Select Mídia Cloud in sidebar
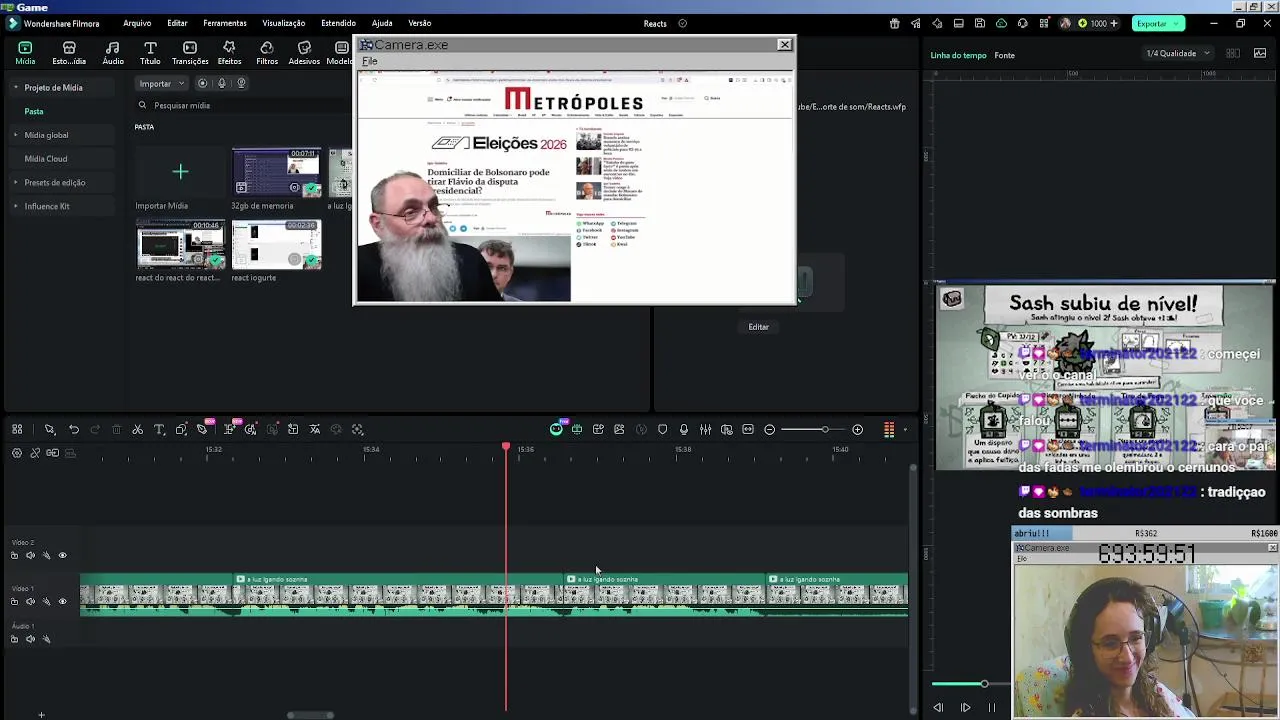This screenshot has height=720, width=1280. tap(46, 159)
